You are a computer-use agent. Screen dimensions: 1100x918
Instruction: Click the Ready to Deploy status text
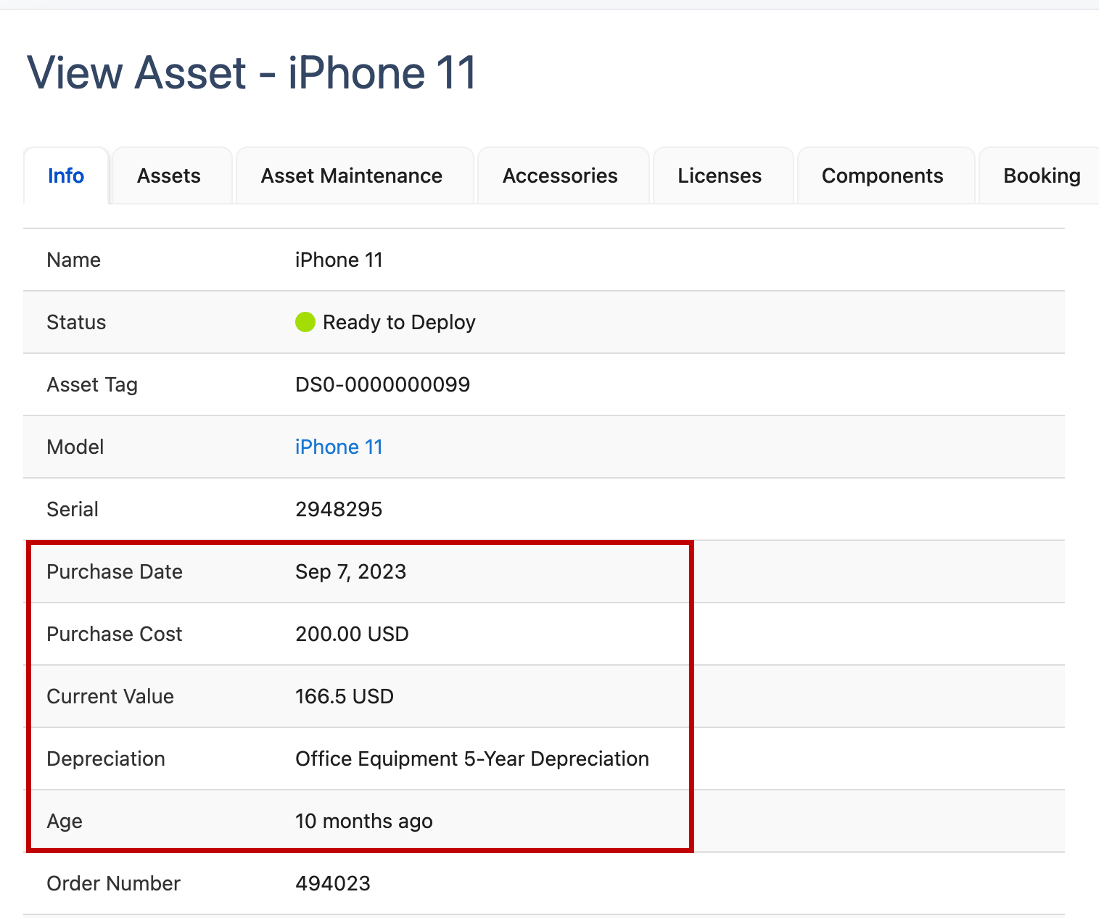tap(399, 322)
